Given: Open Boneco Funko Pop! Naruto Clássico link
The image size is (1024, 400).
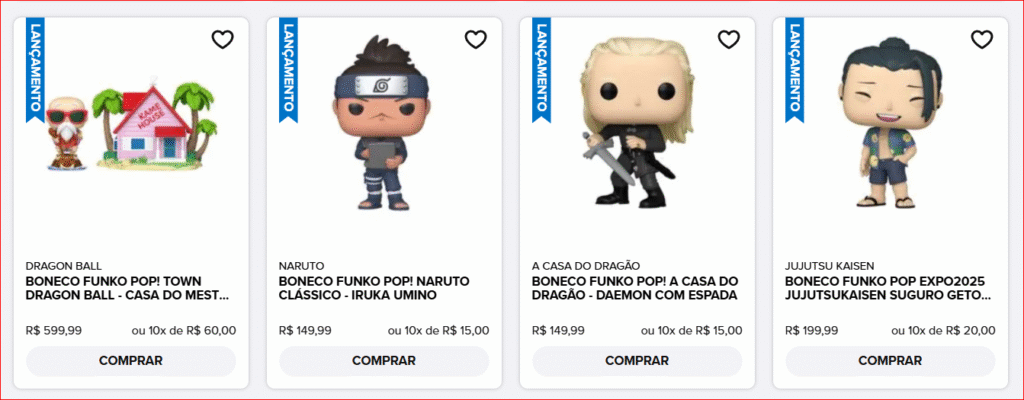Looking at the screenshot, I should click(x=374, y=288).
